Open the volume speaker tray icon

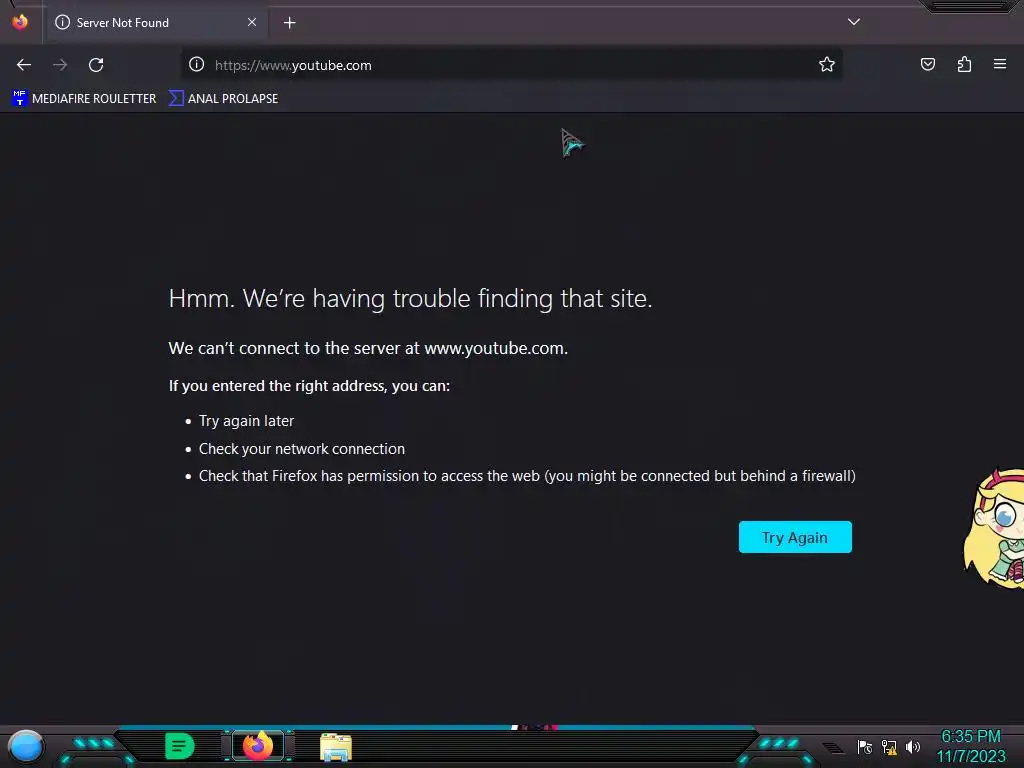(913, 747)
